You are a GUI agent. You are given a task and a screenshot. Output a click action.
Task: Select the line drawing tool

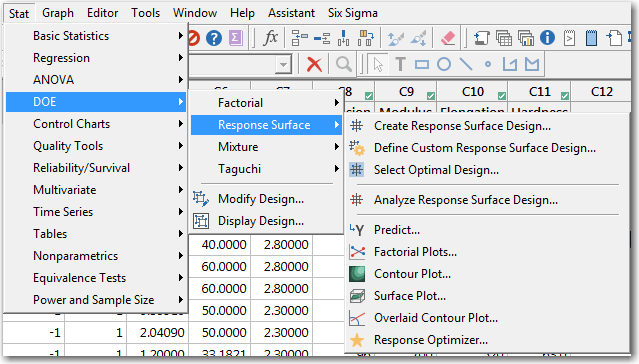coord(466,64)
